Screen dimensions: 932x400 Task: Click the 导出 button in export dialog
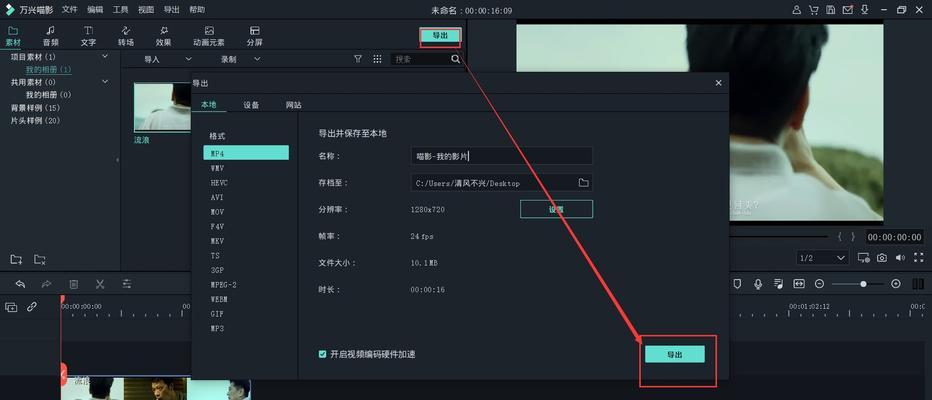675,354
